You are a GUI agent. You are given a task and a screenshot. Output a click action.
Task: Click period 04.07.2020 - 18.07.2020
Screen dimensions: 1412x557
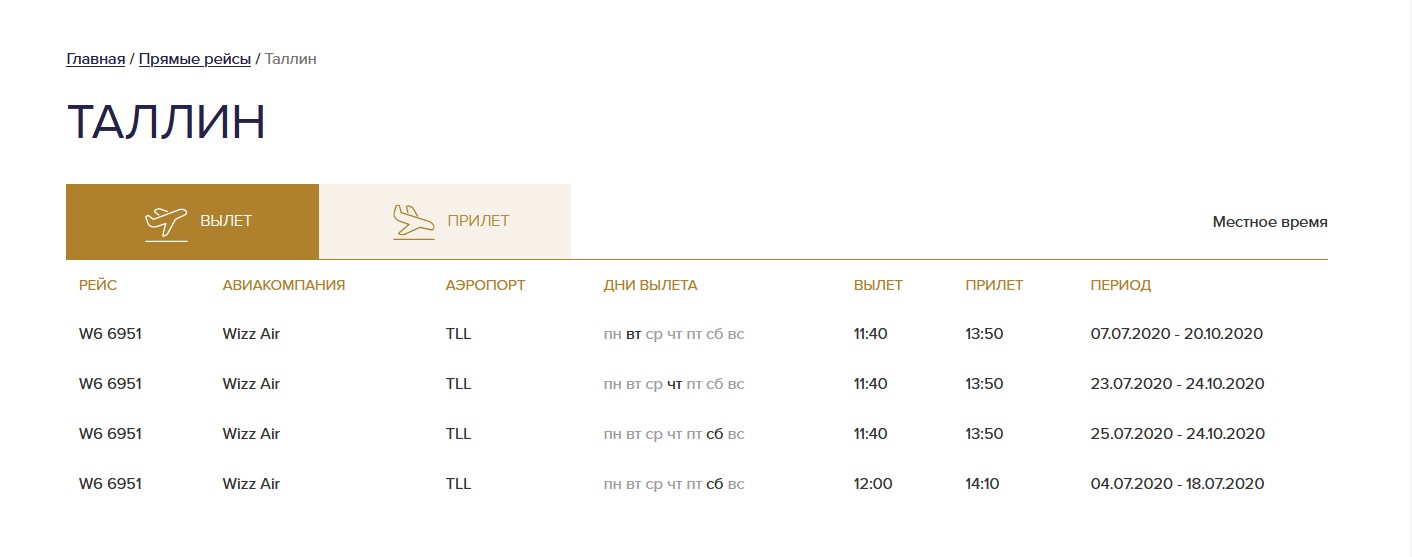(x=1177, y=484)
